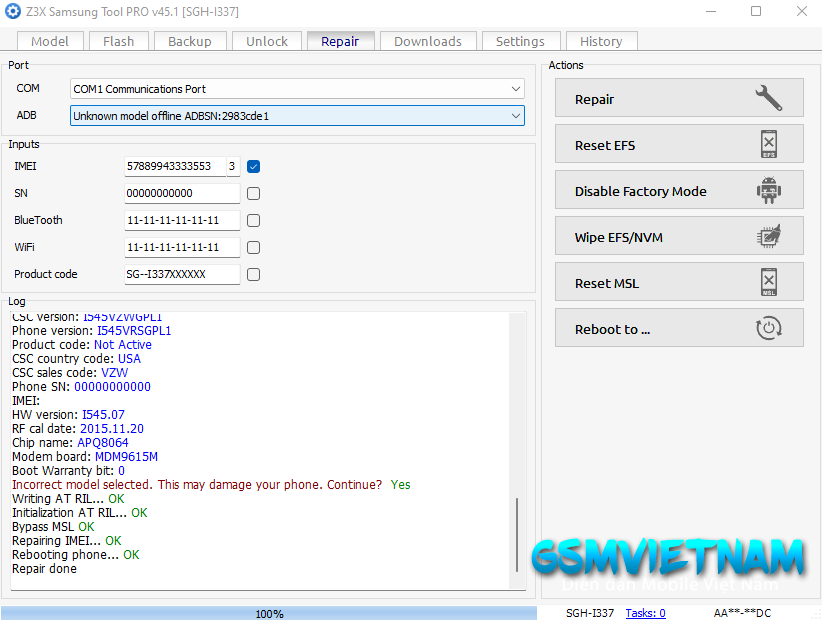Image resolution: width=822 pixels, height=620 pixels.
Task: Click the WiFi address input field
Action: pyautogui.click(x=182, y=247)
